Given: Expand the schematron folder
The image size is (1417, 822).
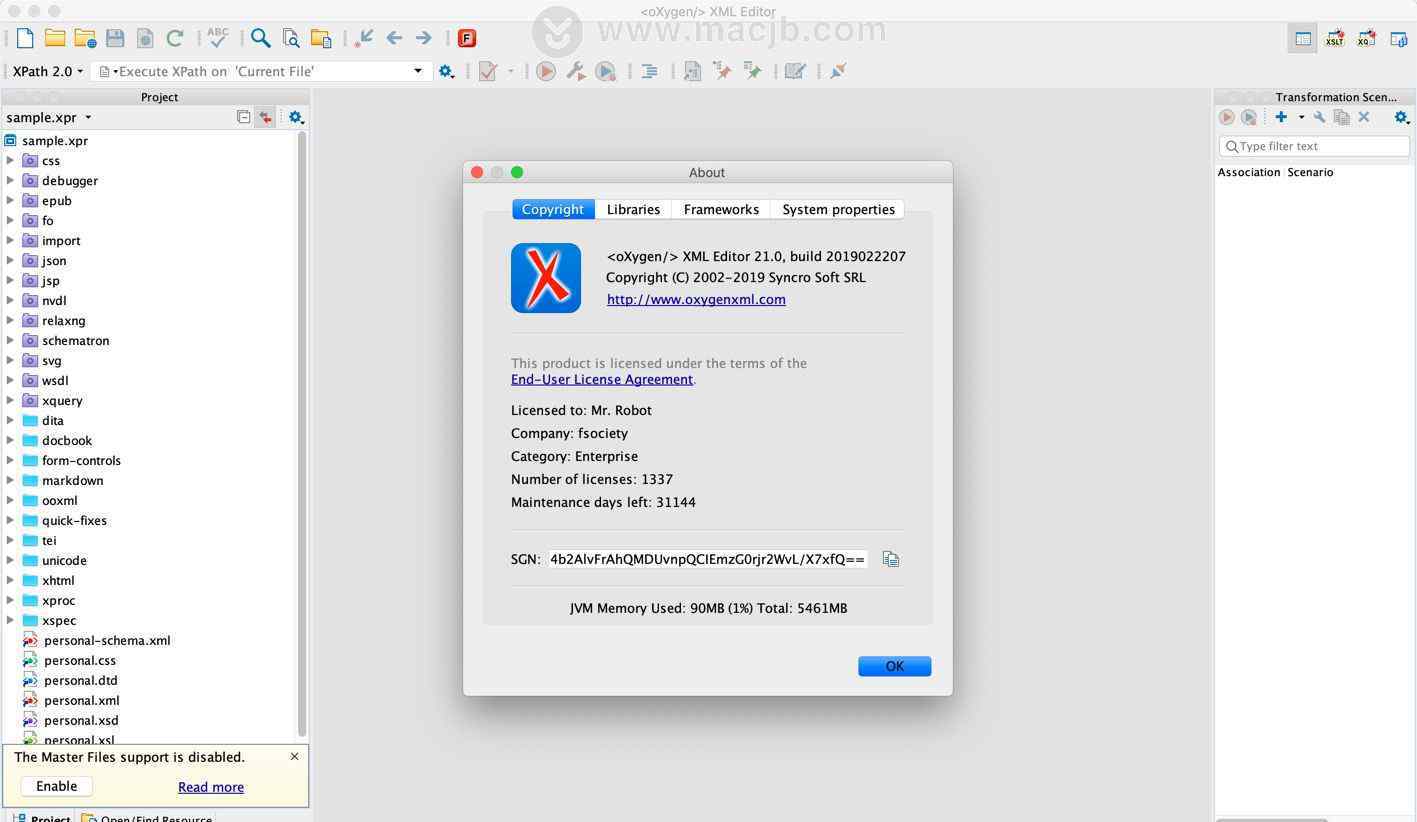Looking at the screenshot, I should [10, 340].
